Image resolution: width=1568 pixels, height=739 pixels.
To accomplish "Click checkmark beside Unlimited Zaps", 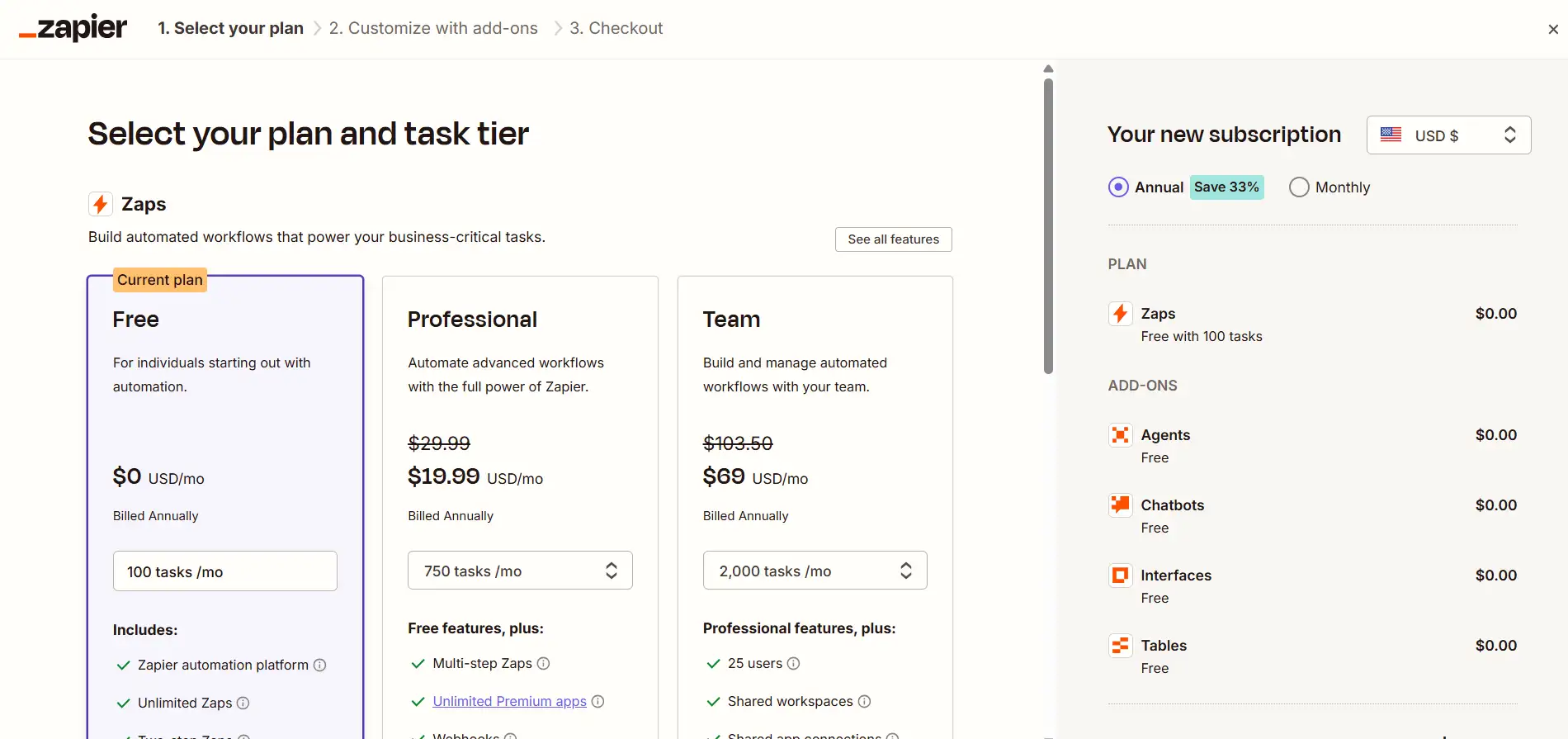I will point(123,703).
